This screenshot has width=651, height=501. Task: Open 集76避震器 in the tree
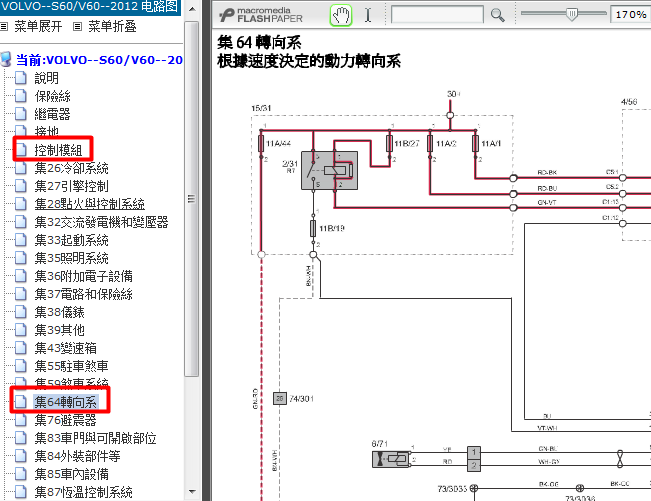click(66, 420)
